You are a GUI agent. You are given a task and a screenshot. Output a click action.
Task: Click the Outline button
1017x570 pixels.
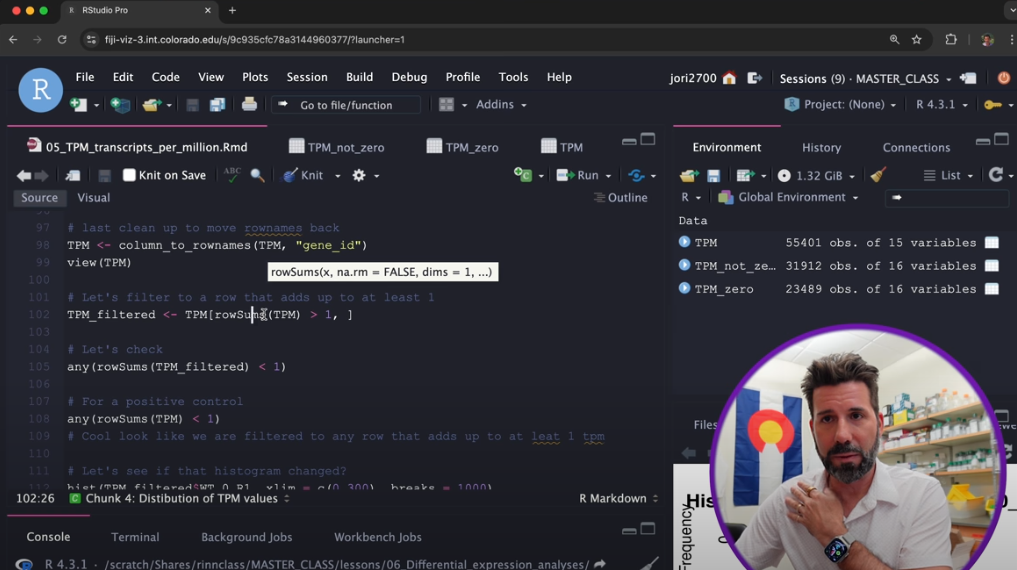621,198
